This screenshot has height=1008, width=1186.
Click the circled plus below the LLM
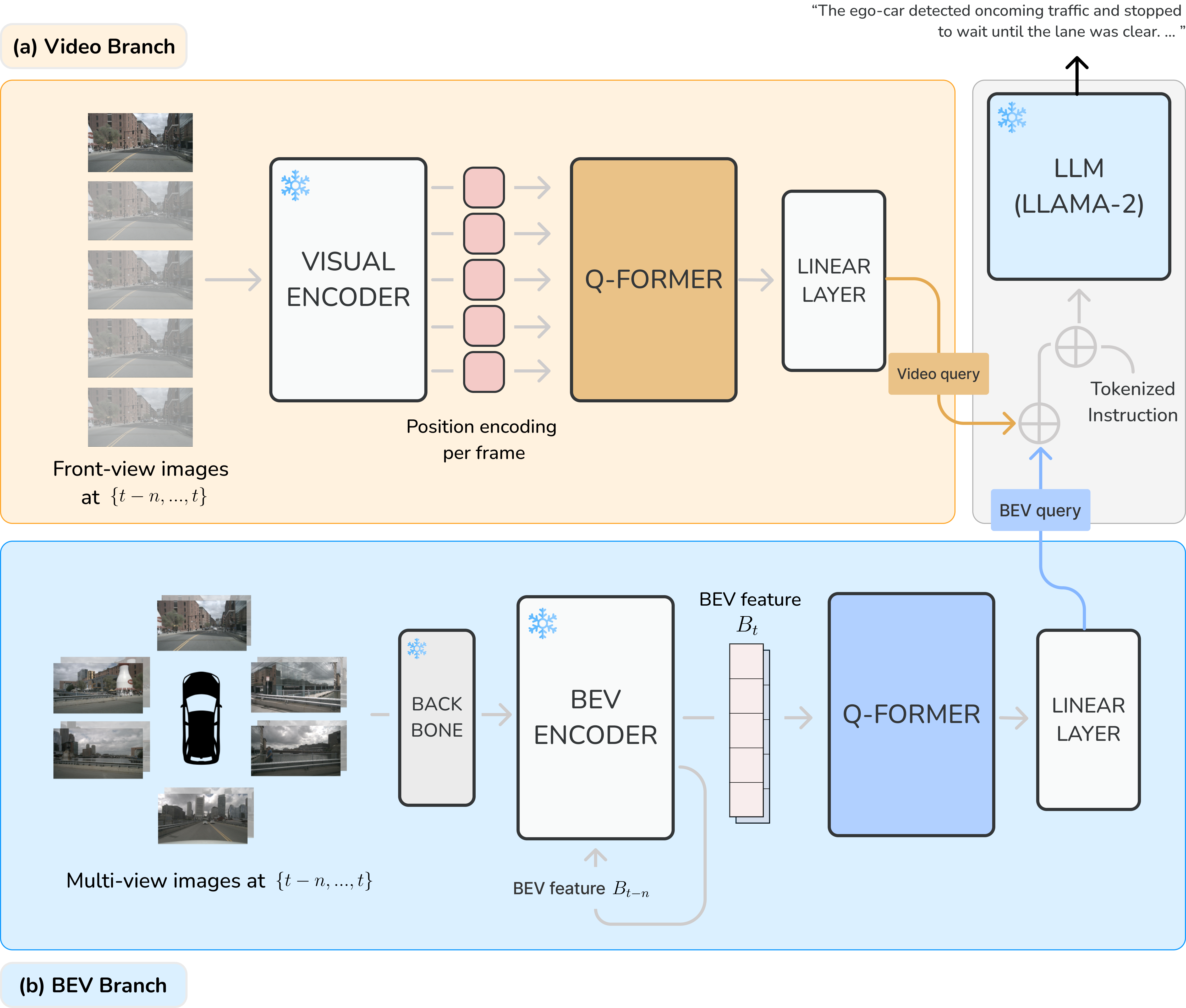point(1075,347)
